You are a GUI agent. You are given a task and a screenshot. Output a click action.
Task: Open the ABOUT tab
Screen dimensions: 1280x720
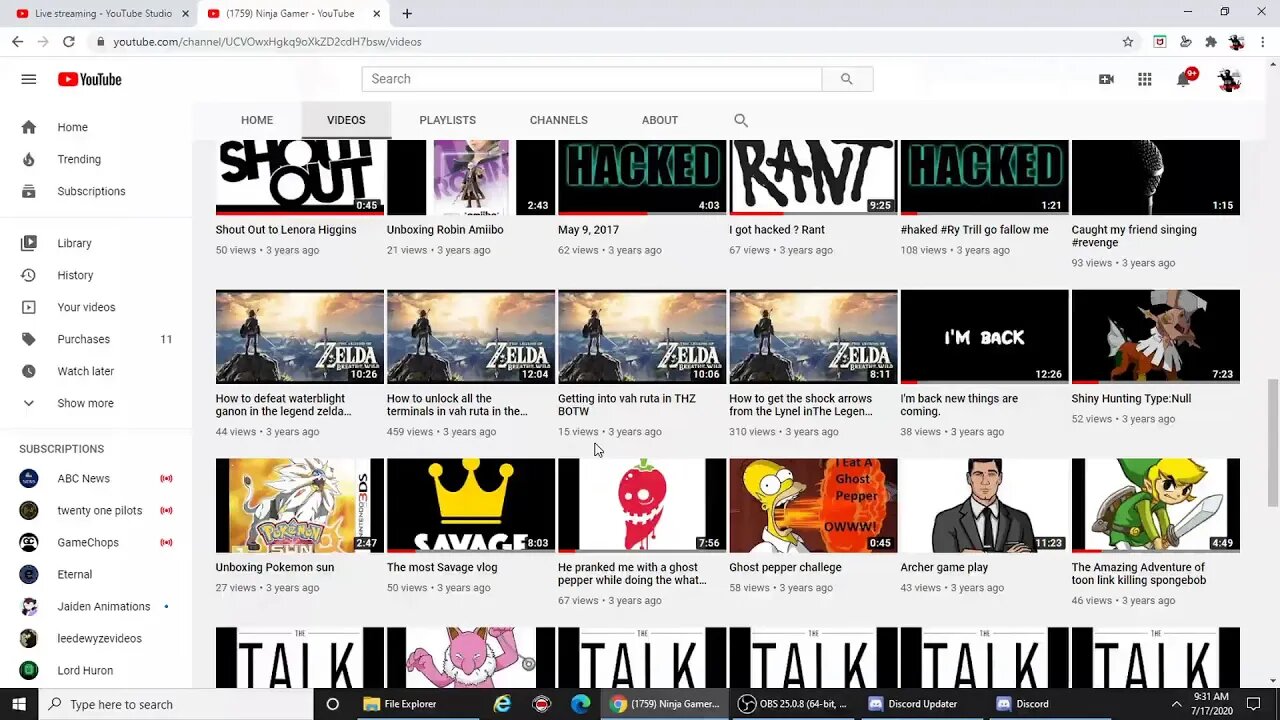[660, 120]
